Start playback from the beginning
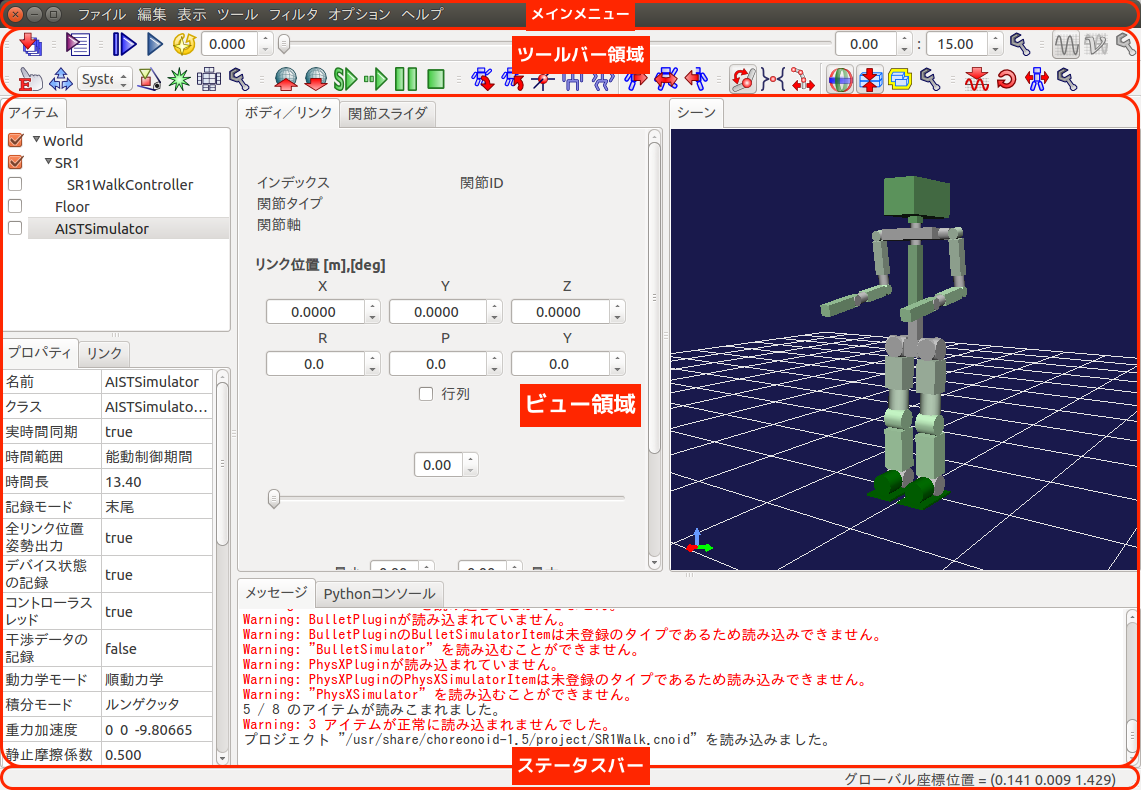This screenshot has width=1141, height=790. click(x=124, y=44)
